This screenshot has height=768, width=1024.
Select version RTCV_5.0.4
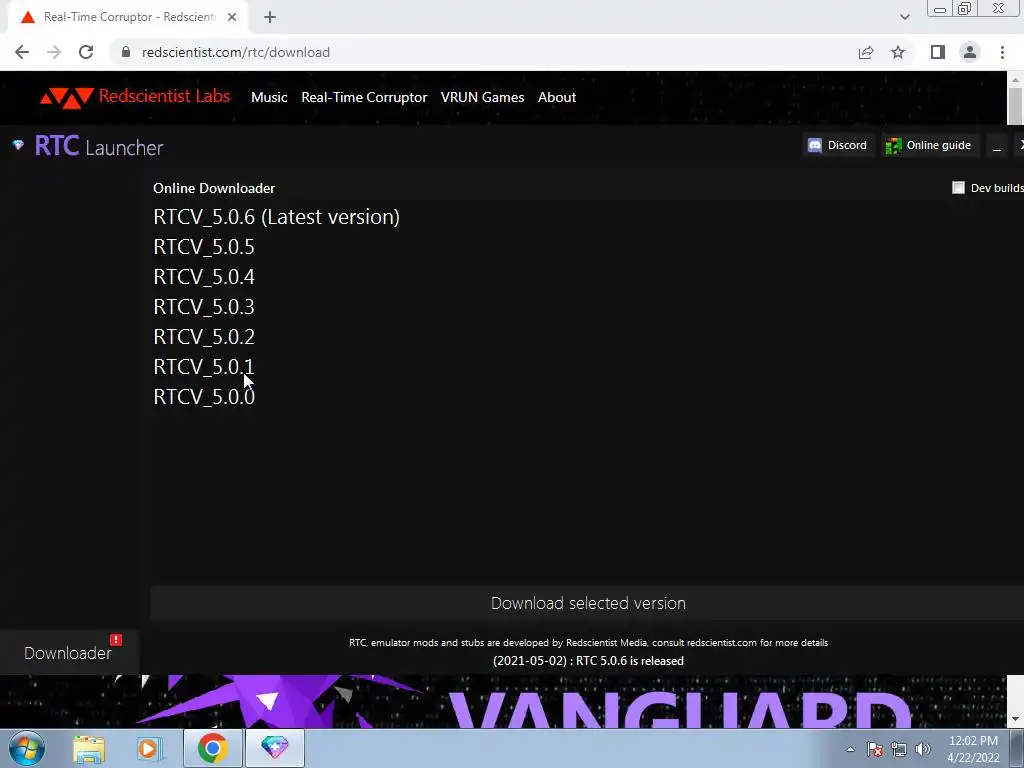204,277
